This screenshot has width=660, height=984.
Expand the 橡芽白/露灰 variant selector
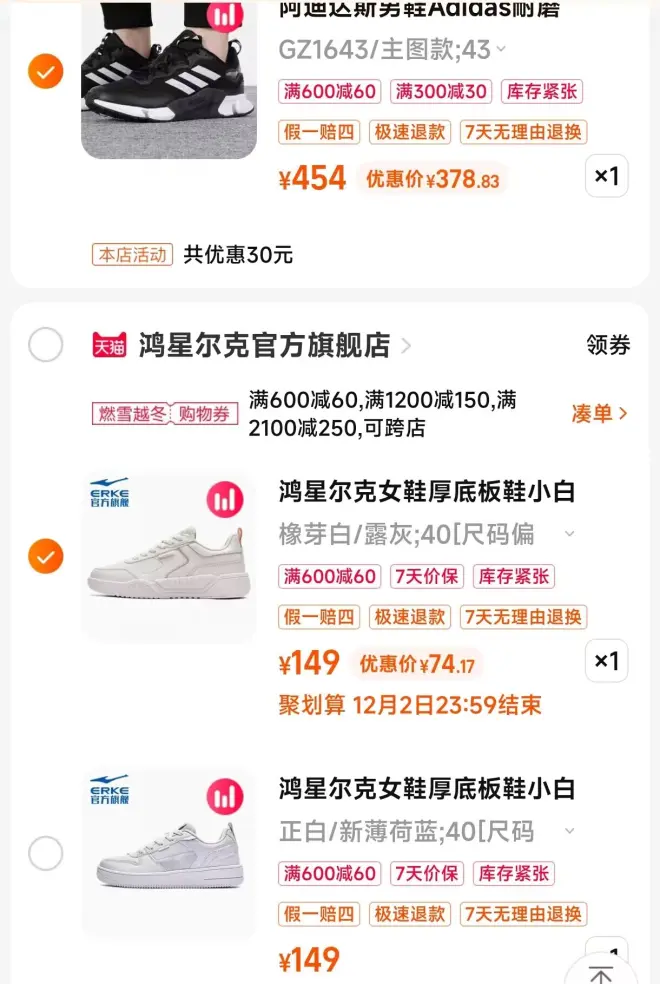click(569, 534)
